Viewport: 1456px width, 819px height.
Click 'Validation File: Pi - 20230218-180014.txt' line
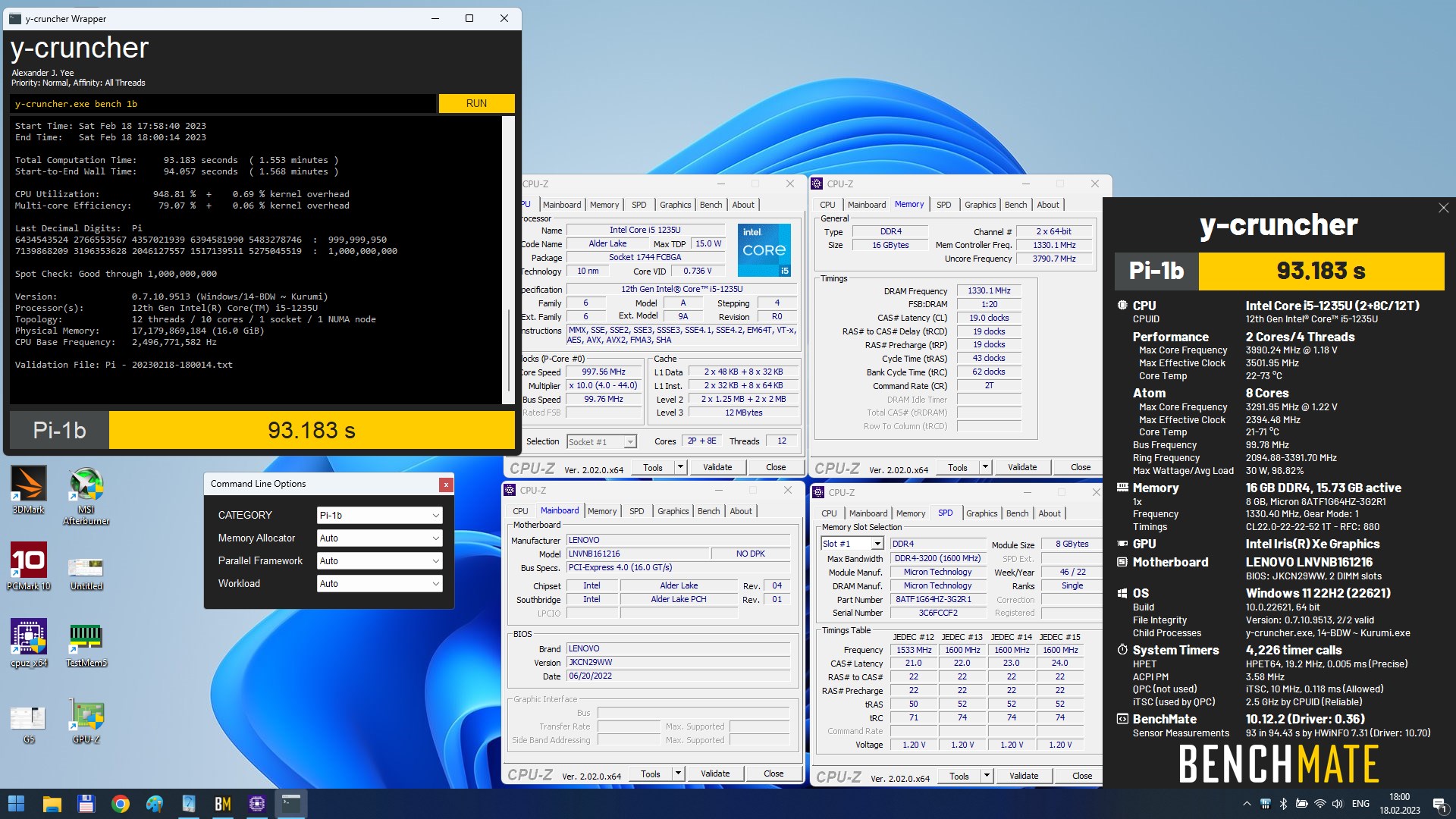click(124, 365)
